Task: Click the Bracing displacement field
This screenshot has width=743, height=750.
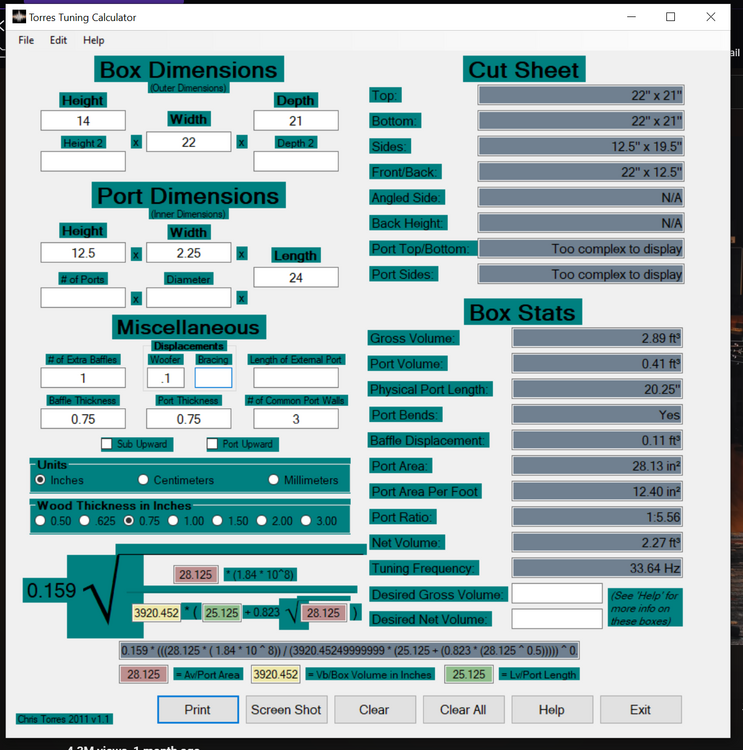Action: pos(213,378)
